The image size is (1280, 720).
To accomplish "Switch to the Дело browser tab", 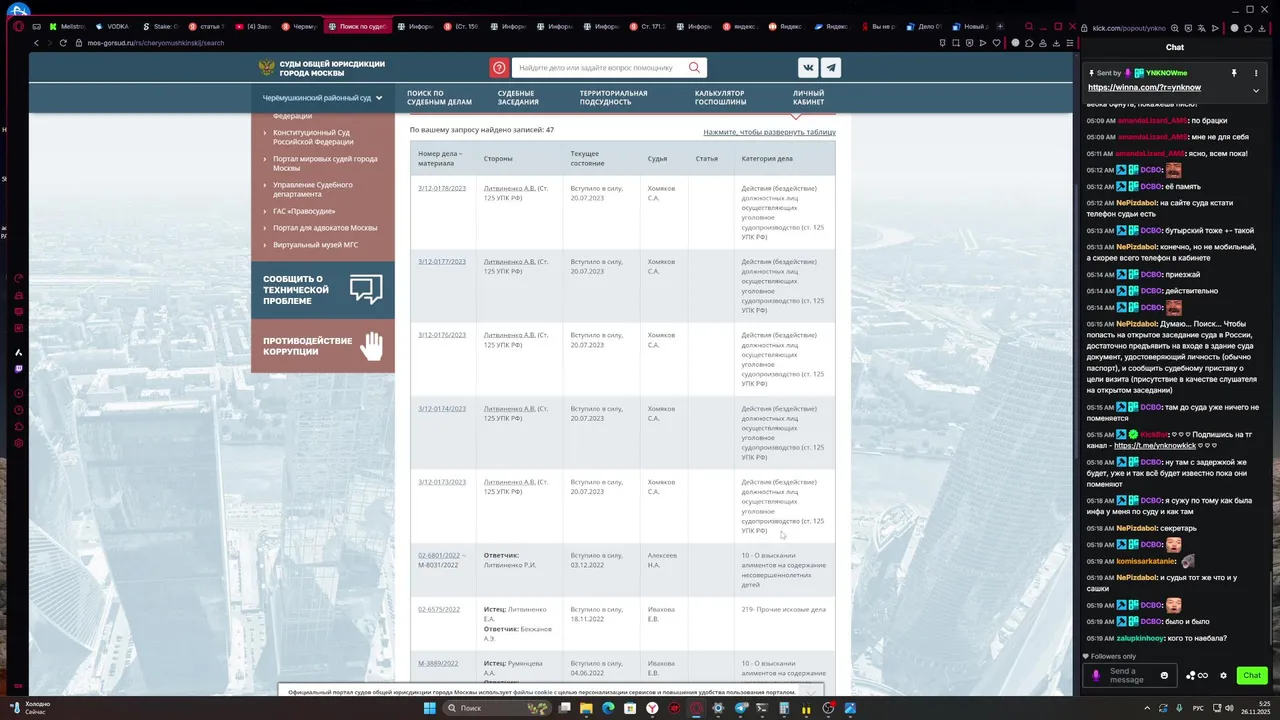I will point(924,27).
